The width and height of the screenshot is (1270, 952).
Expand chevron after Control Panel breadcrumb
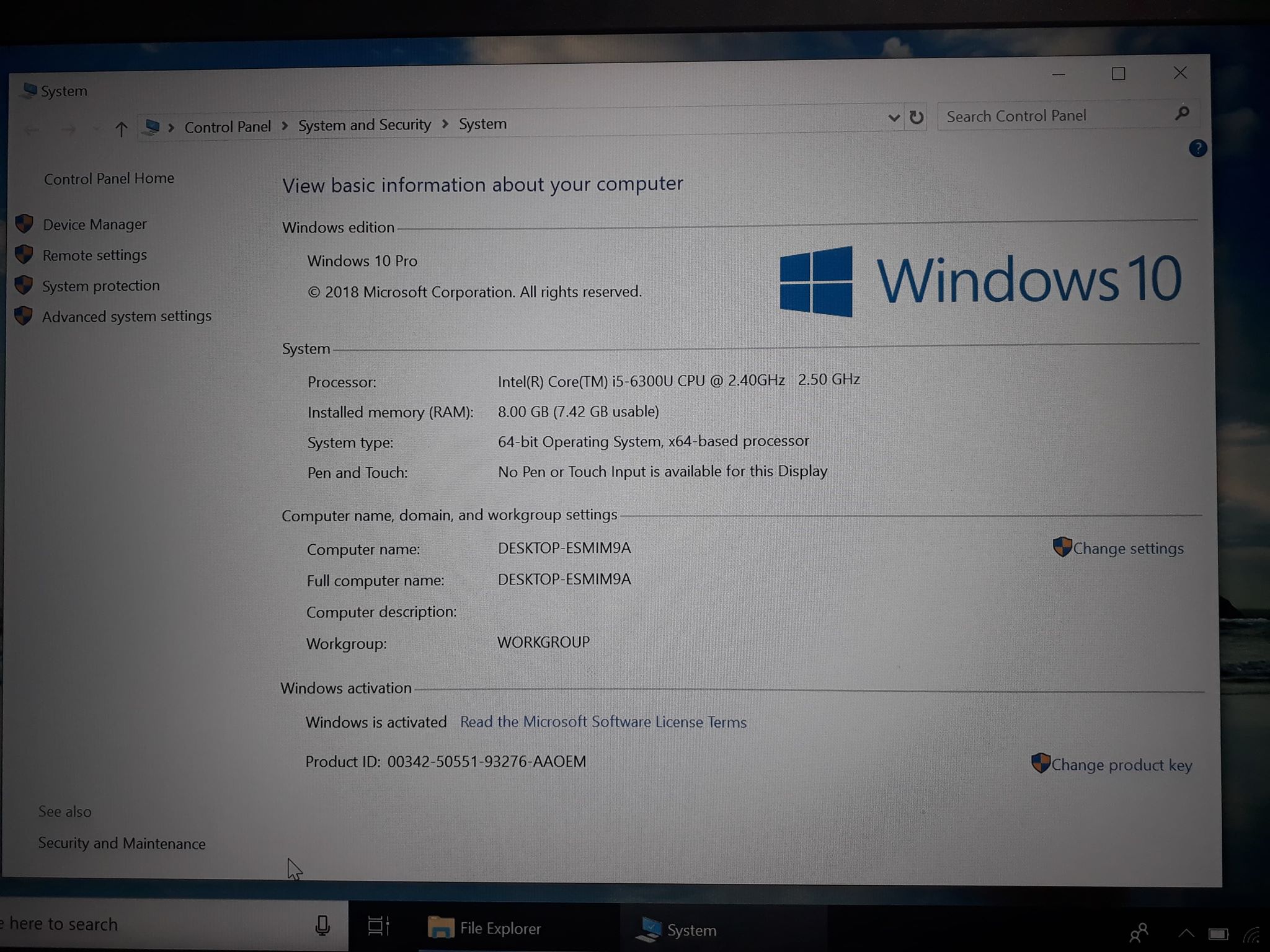(285, 126)
